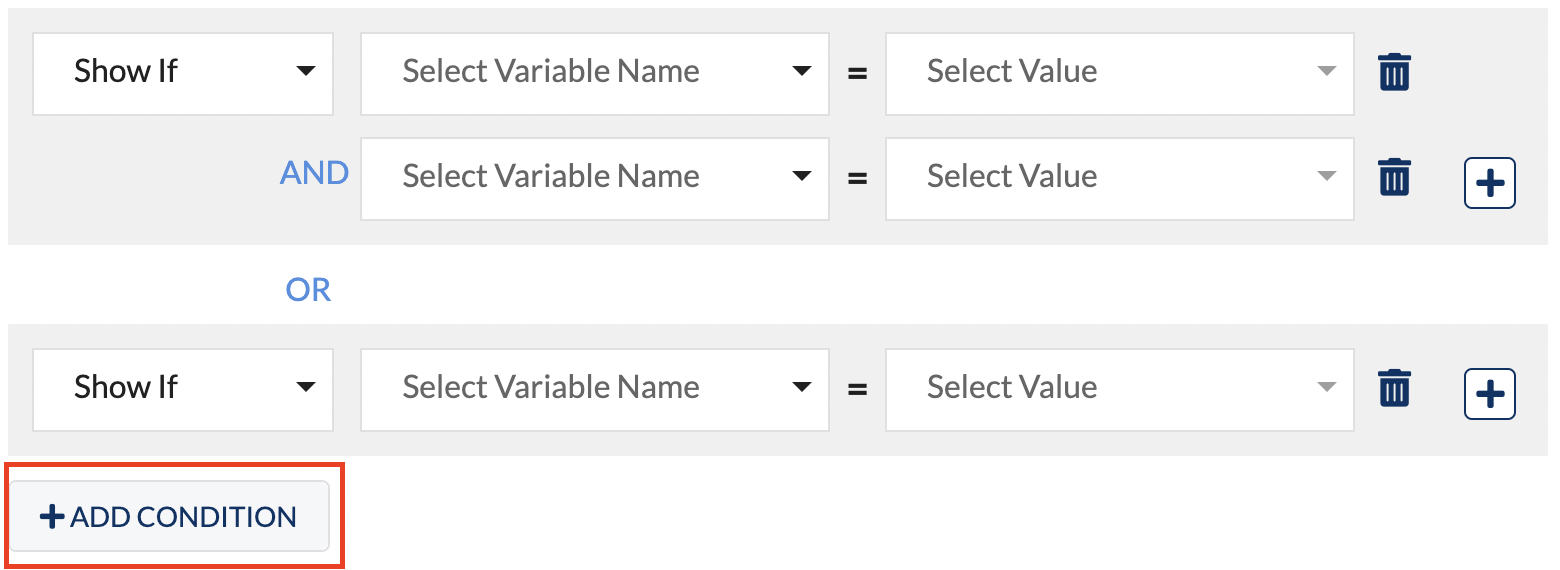Click the Add Condition button

[x=169, y=516]
